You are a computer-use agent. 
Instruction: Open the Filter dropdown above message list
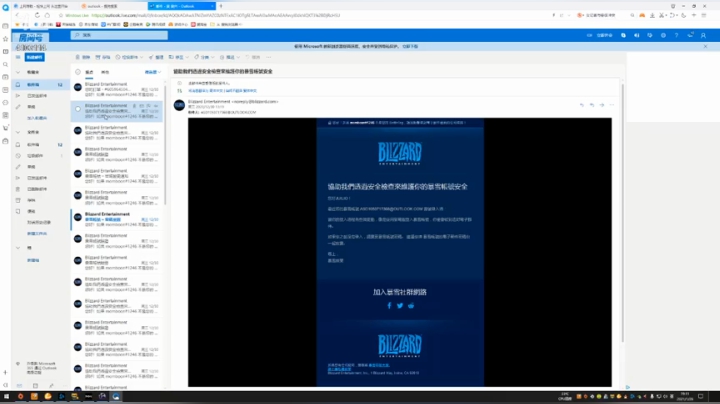[x=153, y=72]
